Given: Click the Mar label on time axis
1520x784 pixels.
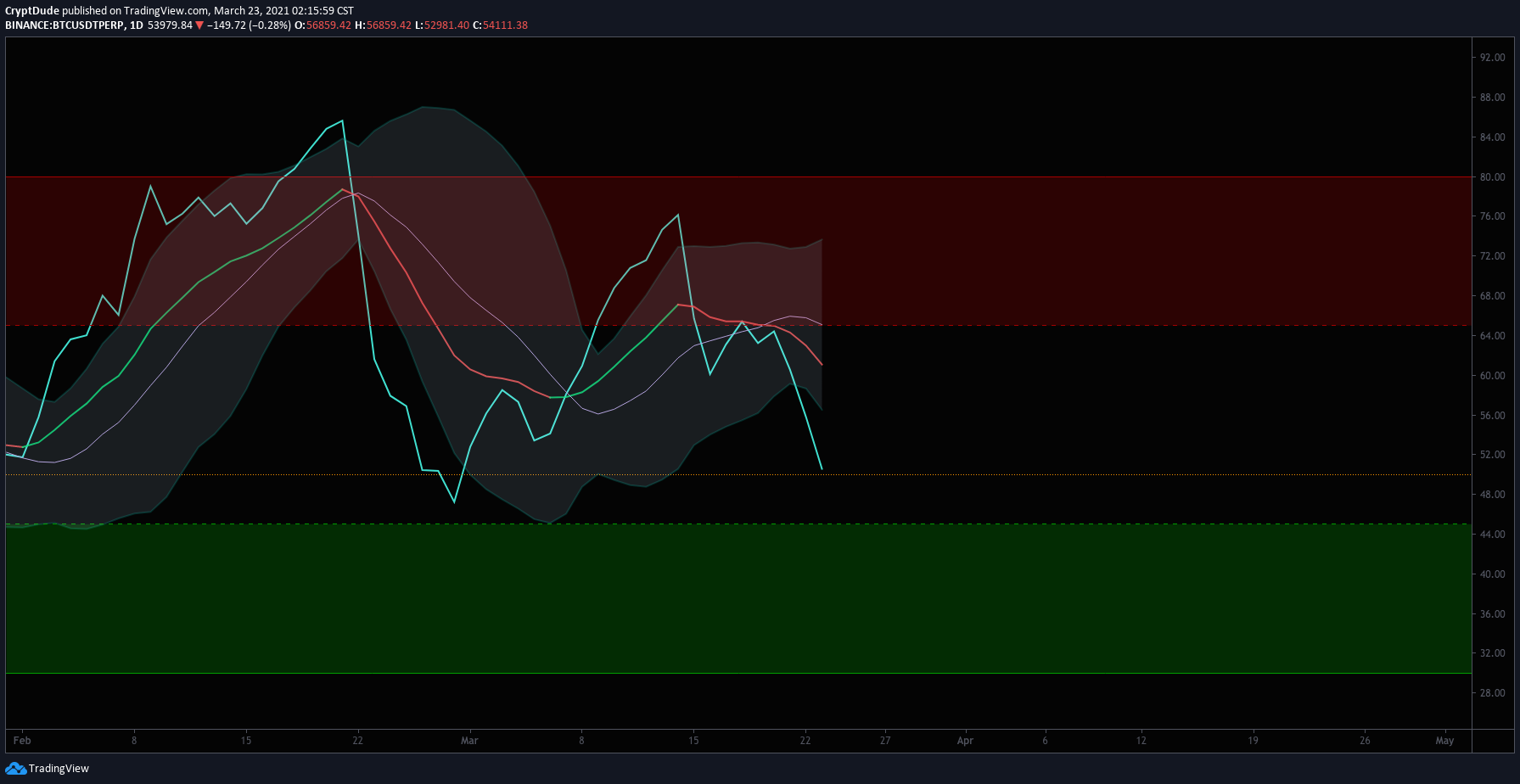Looking at the screenshot, I should click(469, 741).
